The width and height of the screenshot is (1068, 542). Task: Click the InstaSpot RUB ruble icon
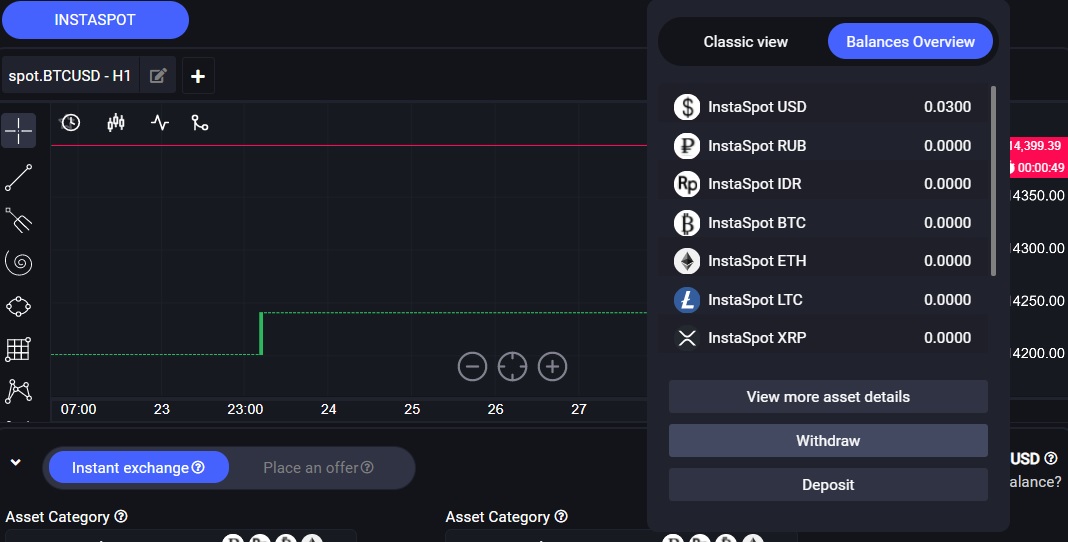pyautogui.click(x=687, y=146)
